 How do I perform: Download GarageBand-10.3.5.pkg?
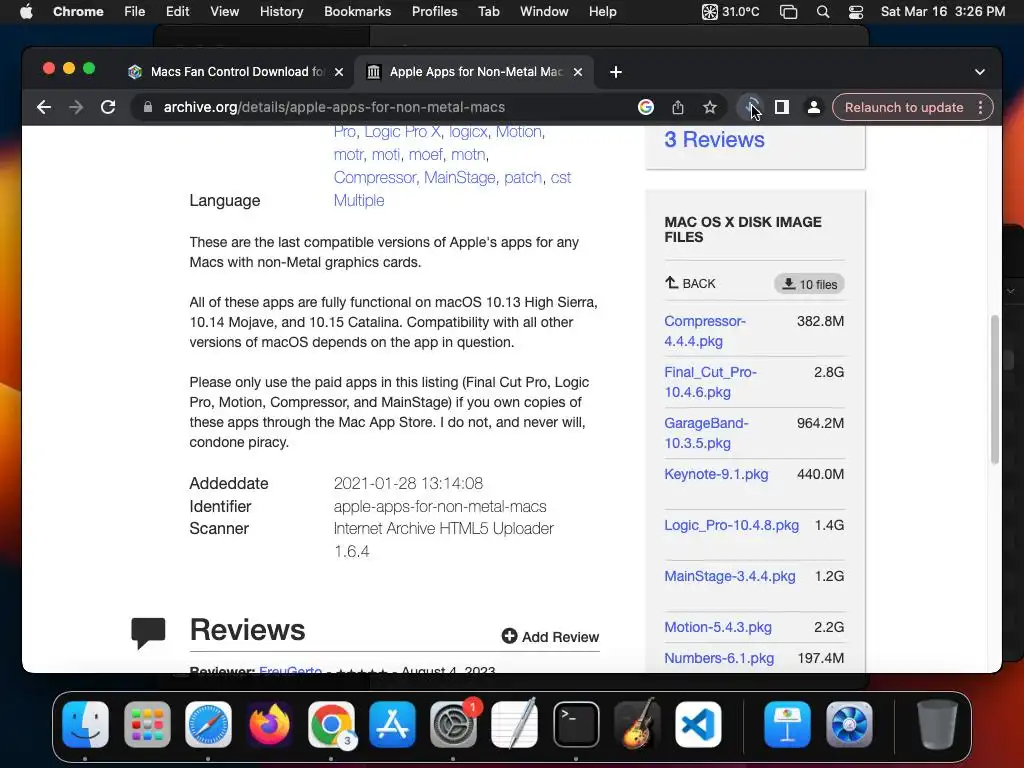point(706,433)
